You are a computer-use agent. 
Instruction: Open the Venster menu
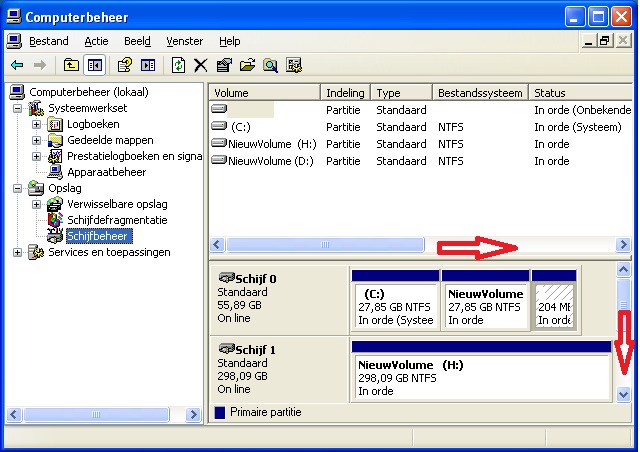pyautogui.click(x=184, y=41)
